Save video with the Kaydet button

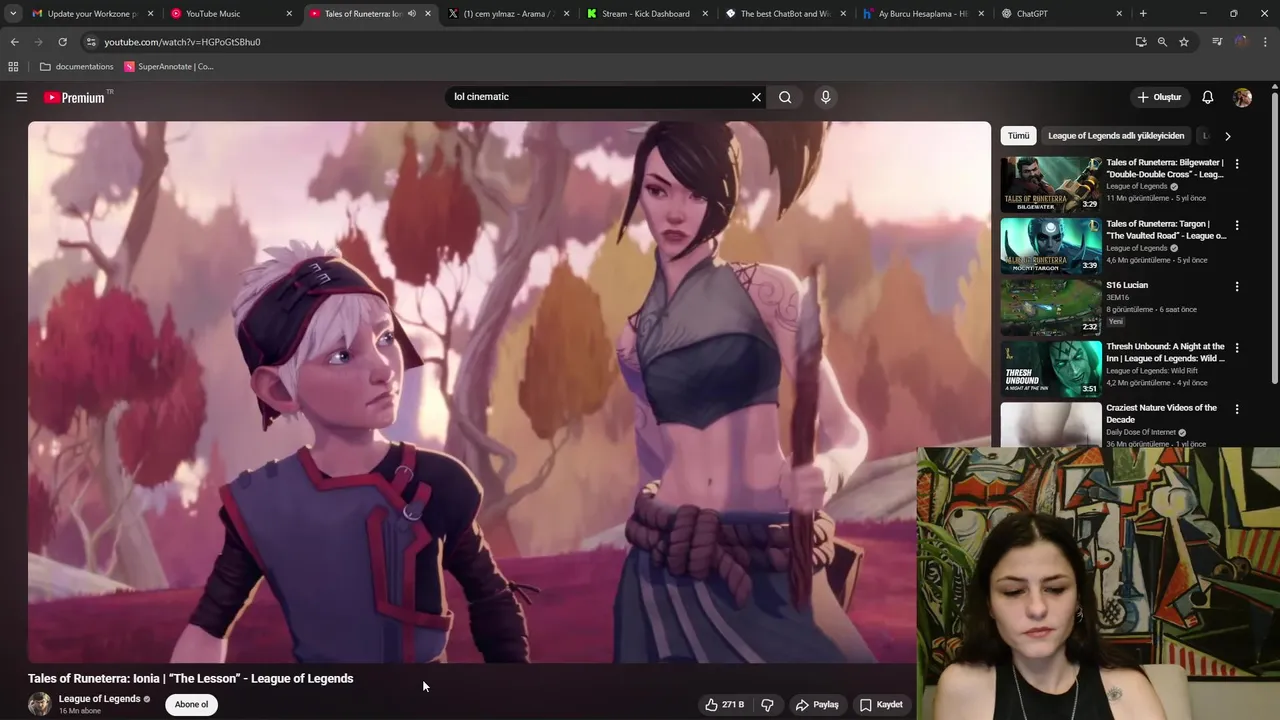pos(881,704)
